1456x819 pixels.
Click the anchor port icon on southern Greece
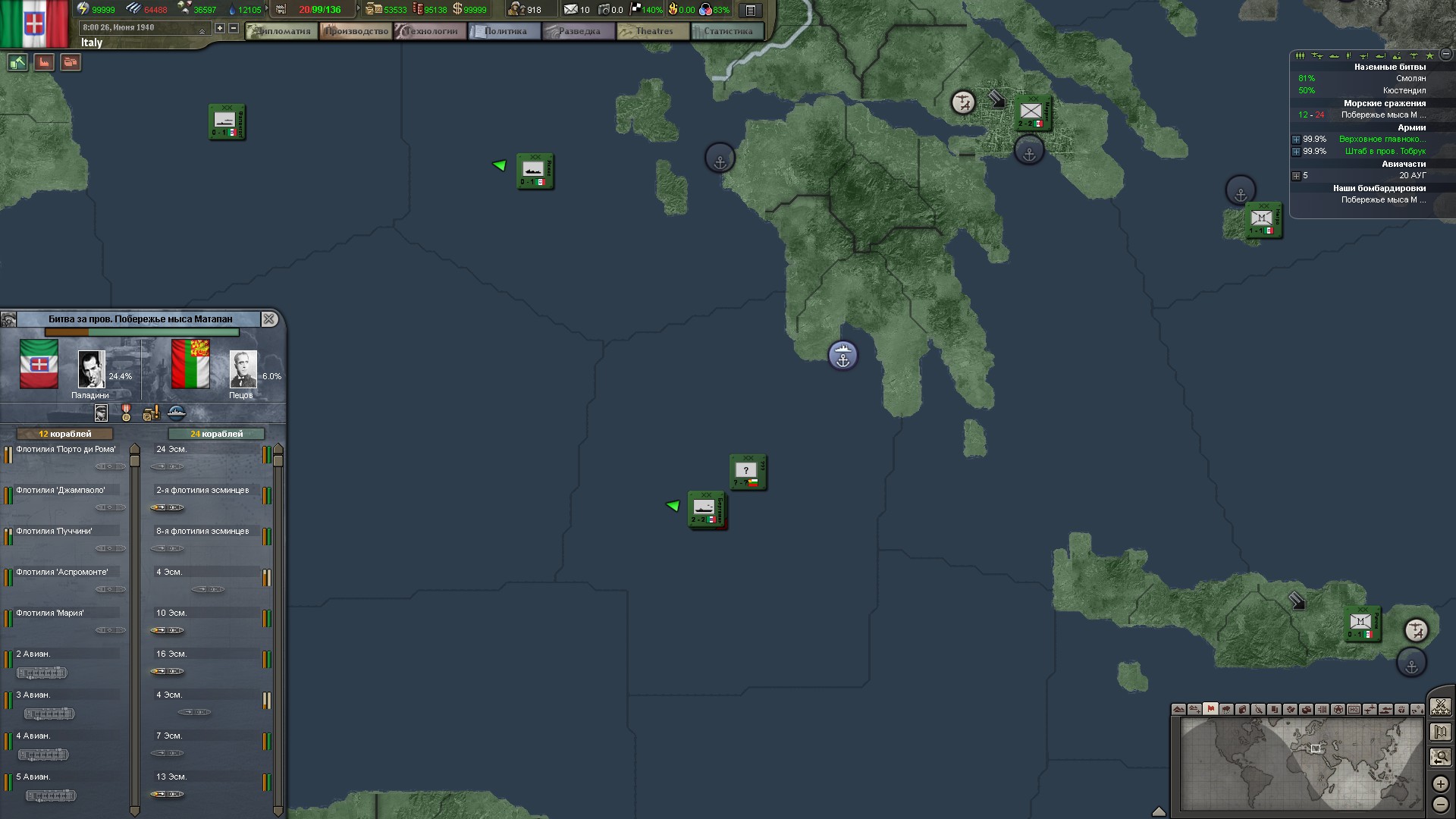pyautogui.click(x=843, y=355)
